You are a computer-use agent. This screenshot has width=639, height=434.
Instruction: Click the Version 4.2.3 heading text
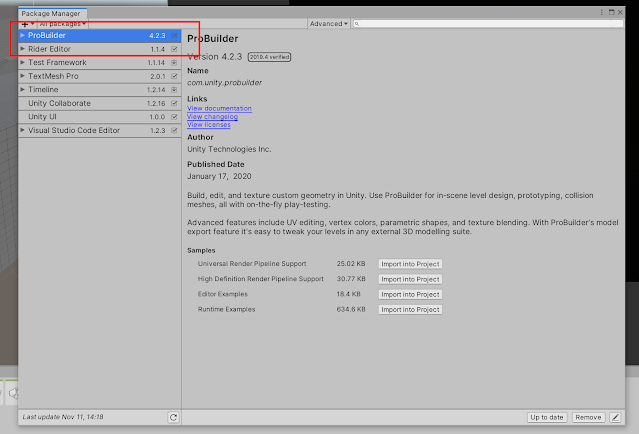tap(214, 57)
